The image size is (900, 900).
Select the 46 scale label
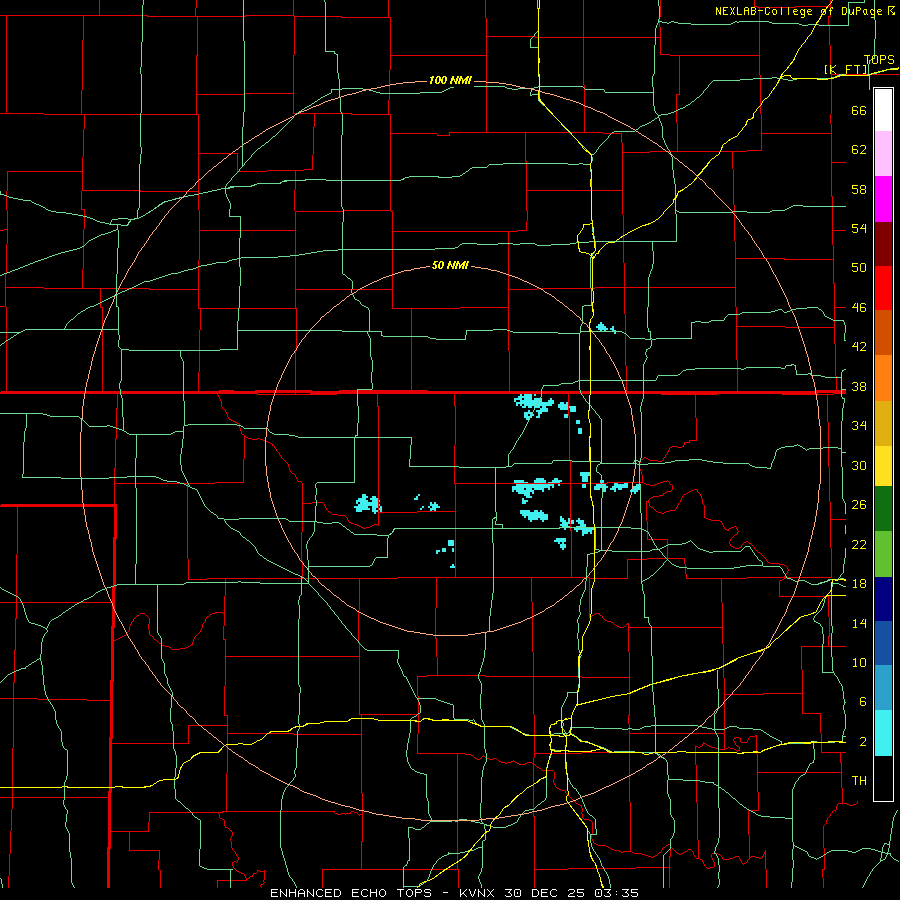point(859,308)
